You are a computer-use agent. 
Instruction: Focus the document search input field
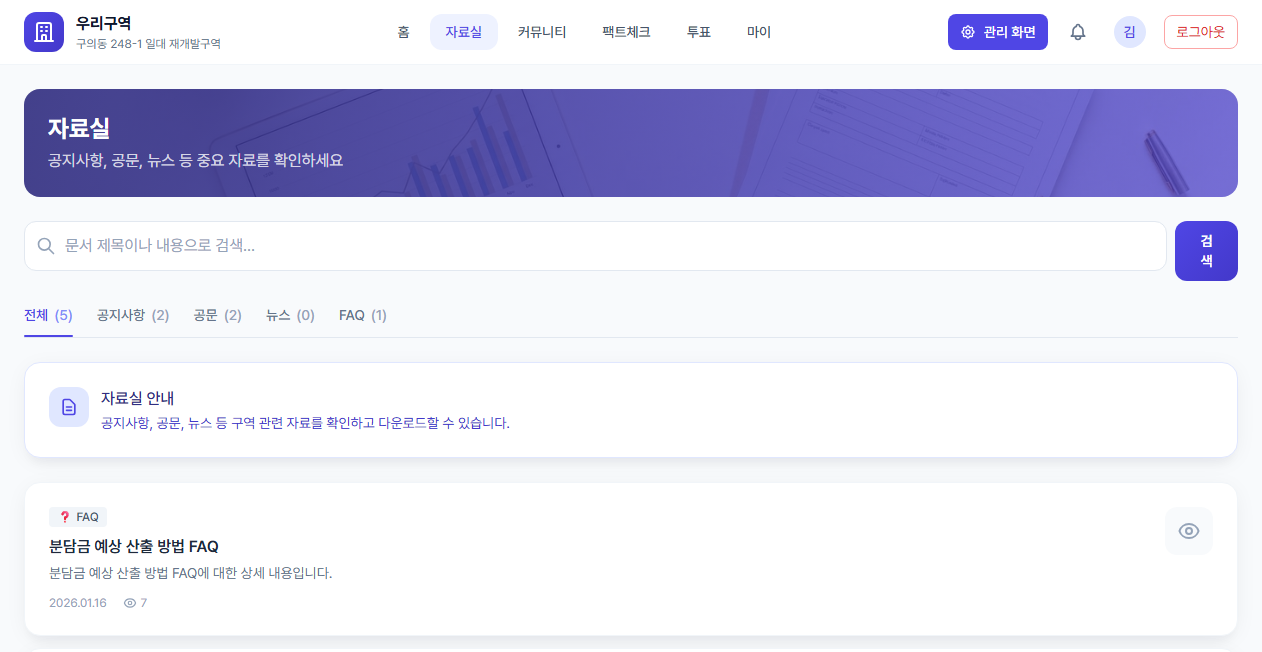click(595, 246)
